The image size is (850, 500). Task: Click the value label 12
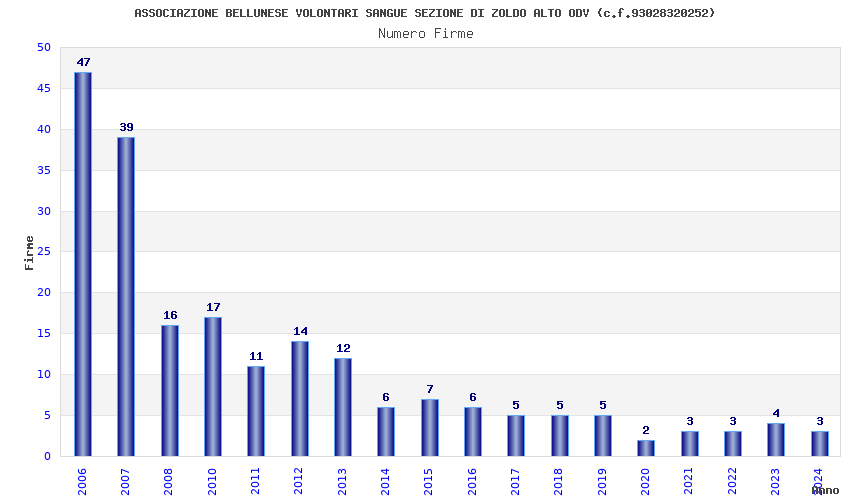[343, 348]
